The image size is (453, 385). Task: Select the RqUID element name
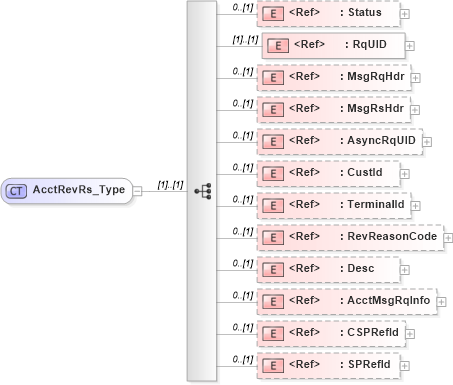tap(370, 44)
